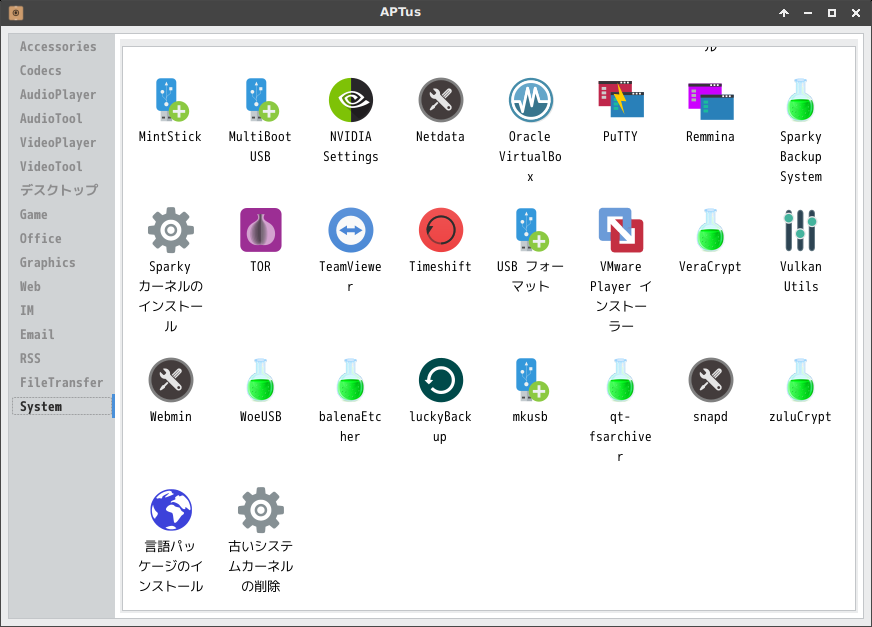
Task: Click the zuluCrypt flask icon
Action: pyautogui.click(x=800, y=380)
